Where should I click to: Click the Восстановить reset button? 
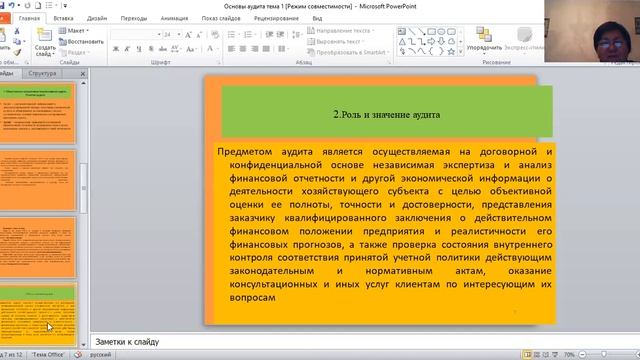(x=81, y=42)
